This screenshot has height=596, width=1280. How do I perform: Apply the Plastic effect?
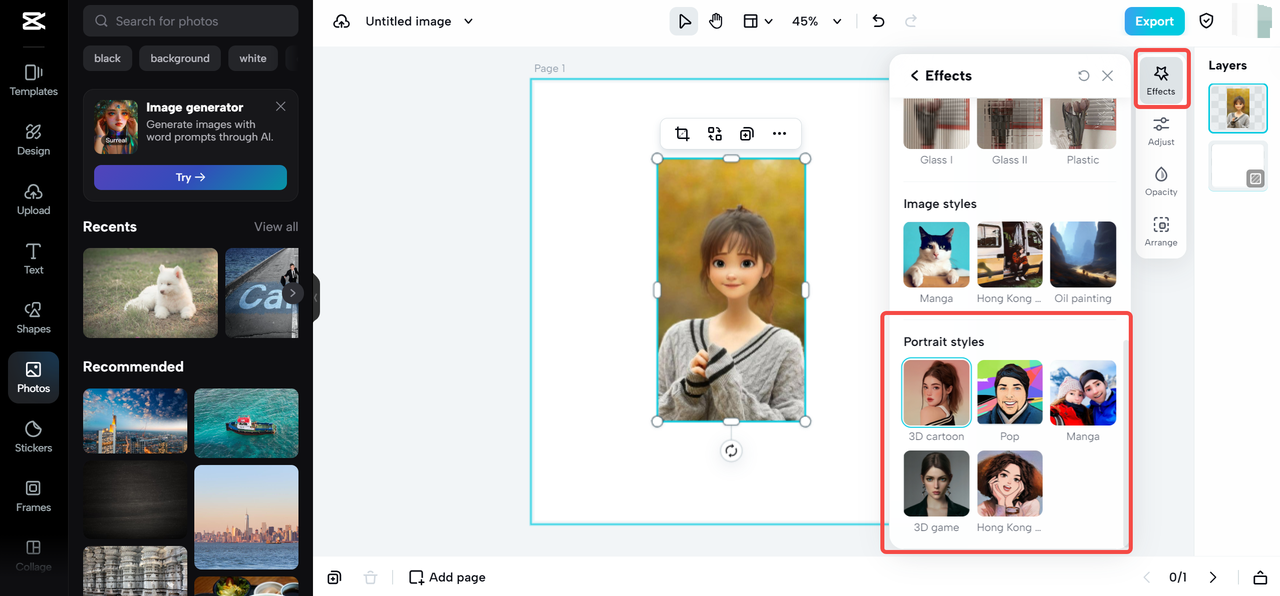(x=1083, y=124)
